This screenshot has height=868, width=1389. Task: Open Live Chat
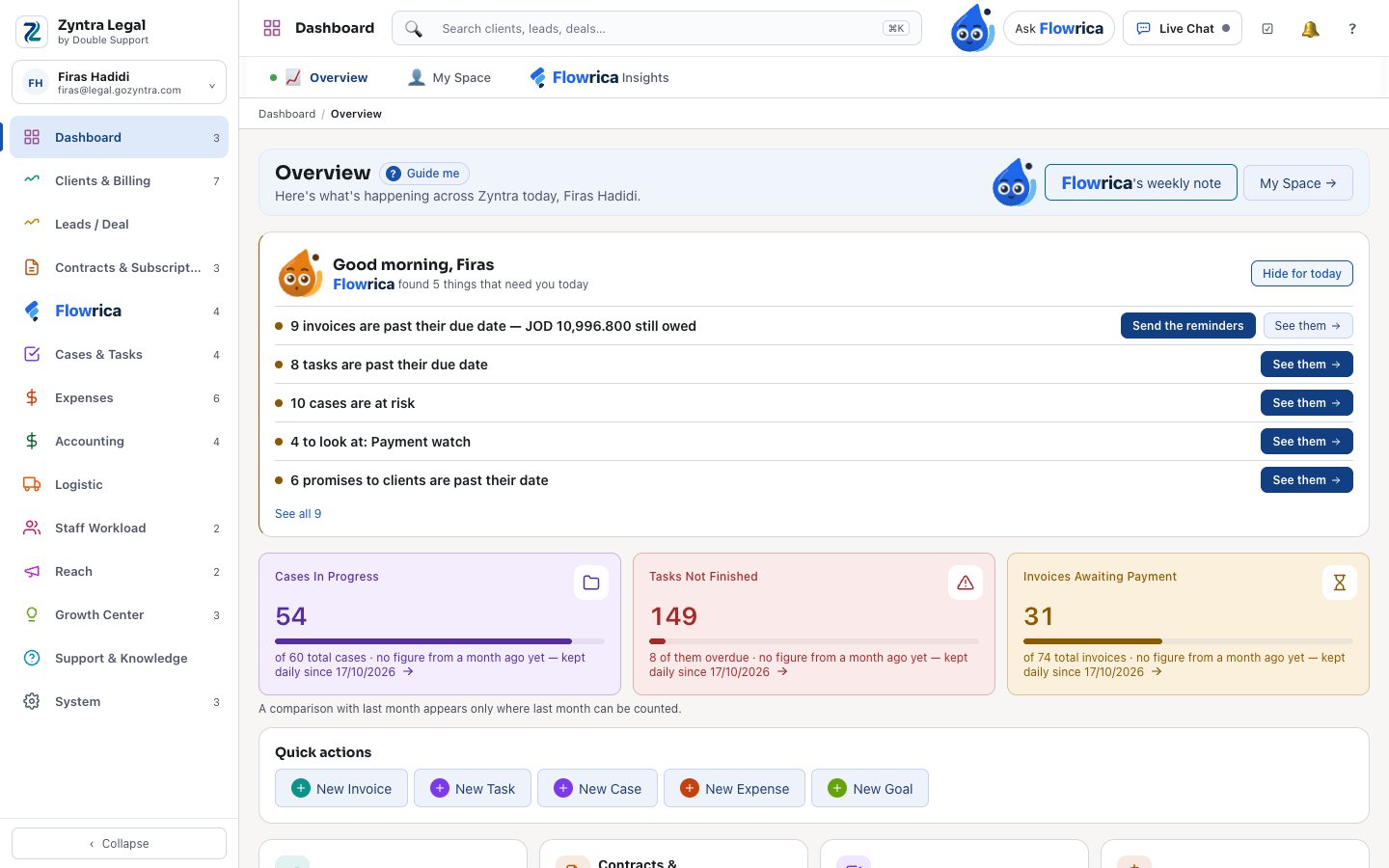click(1183, 29)
